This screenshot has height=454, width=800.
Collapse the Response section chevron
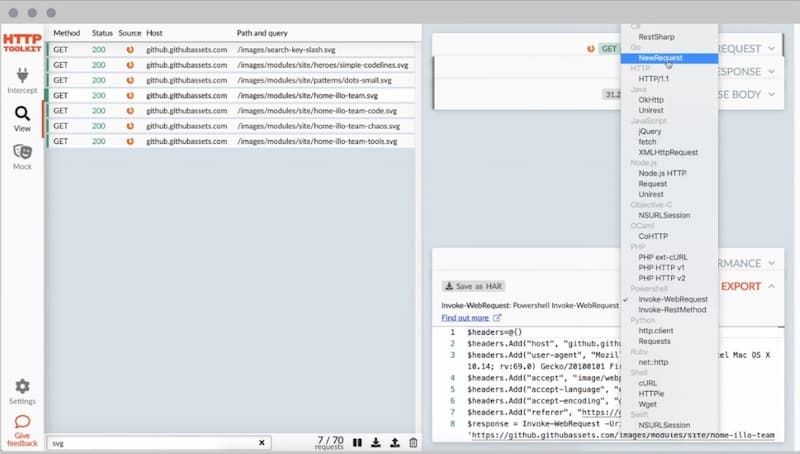pos(771,71)
